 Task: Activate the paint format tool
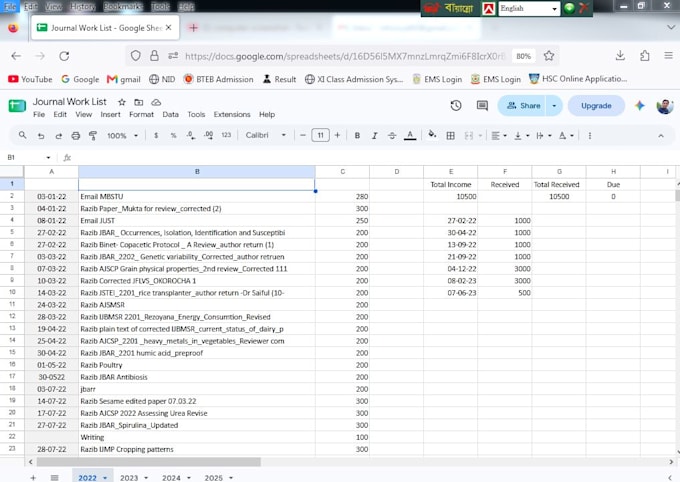click(93, 136)
